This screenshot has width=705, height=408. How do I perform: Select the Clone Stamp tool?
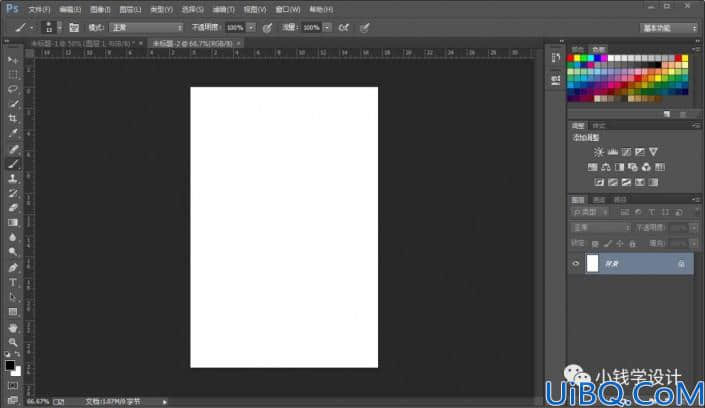tap(13, 179)
